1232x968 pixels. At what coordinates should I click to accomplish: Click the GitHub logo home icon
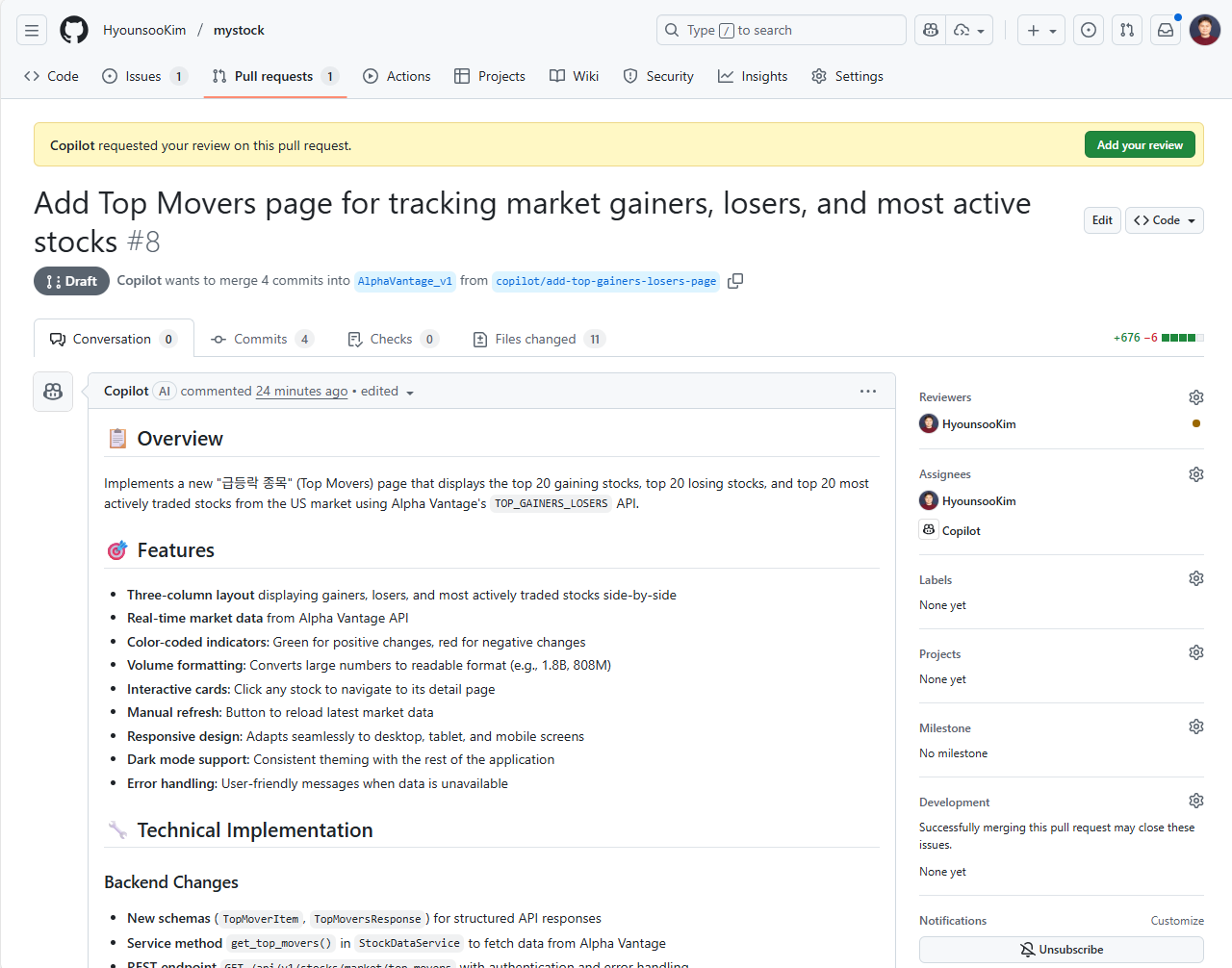click(x=74, y=30)
